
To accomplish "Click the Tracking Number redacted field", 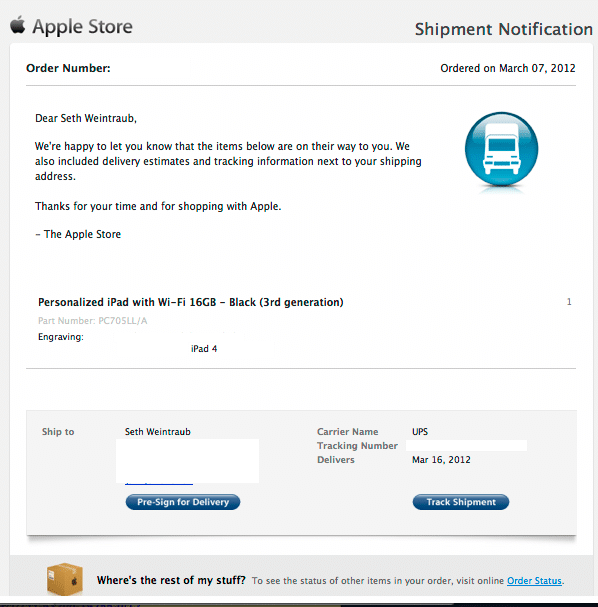I will tap(466, 446).
